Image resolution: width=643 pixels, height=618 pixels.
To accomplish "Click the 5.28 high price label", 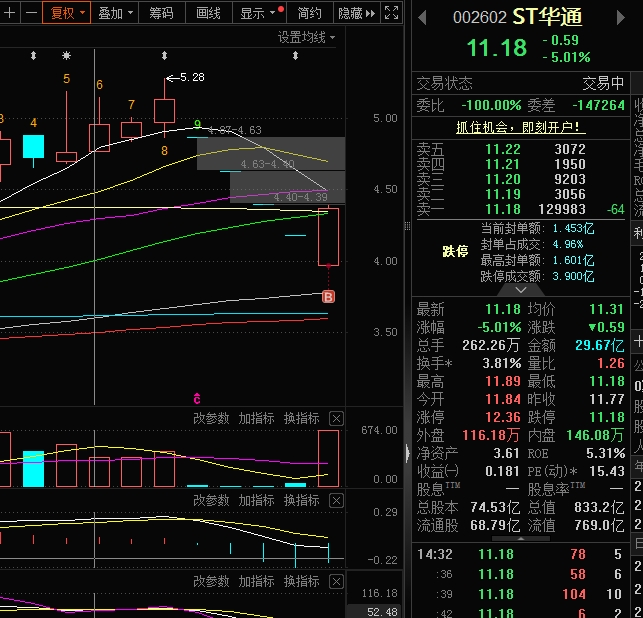I will [192, 77].
